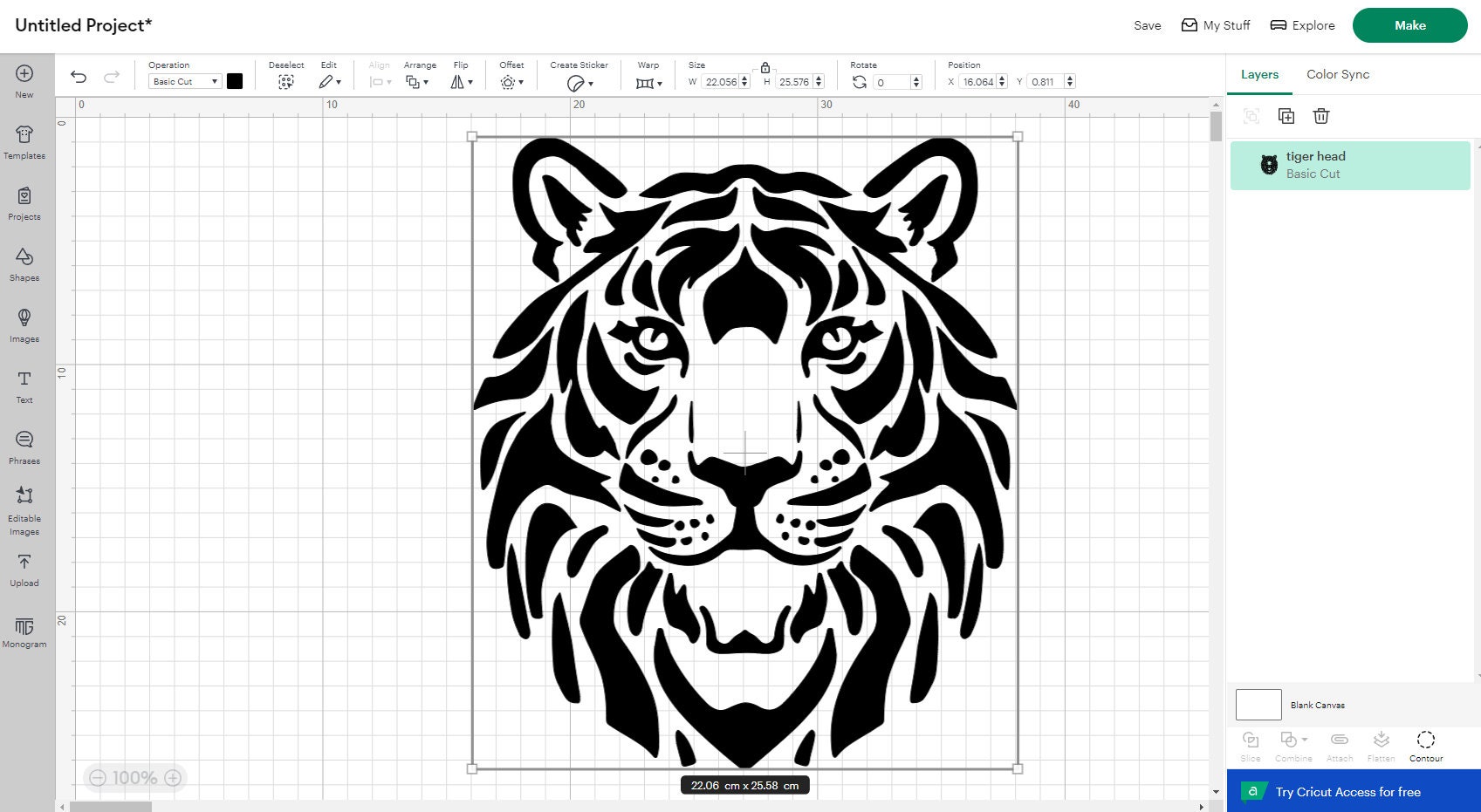Save the untitled project
Screen dimensions: 1481x812
click(1146, 25)
